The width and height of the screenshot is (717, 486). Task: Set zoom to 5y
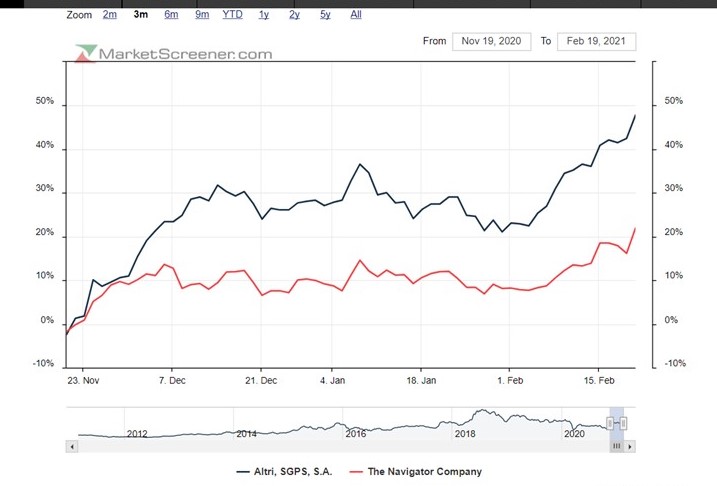point(325,15)
